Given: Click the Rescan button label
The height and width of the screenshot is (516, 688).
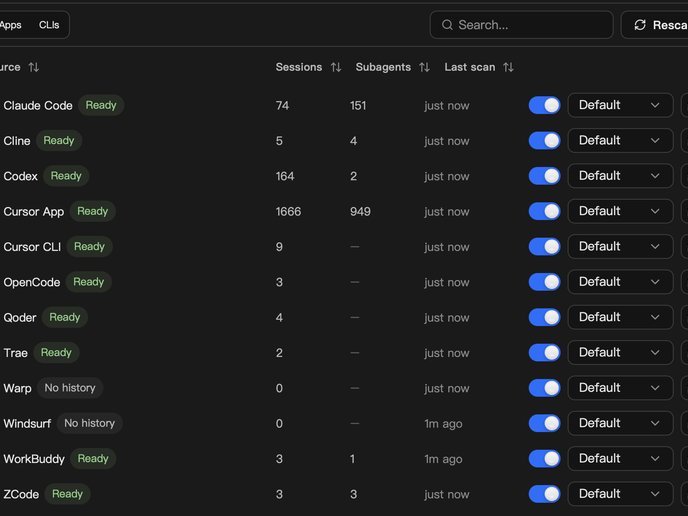Looking at the screenshot, I should (x=670, y=25).
